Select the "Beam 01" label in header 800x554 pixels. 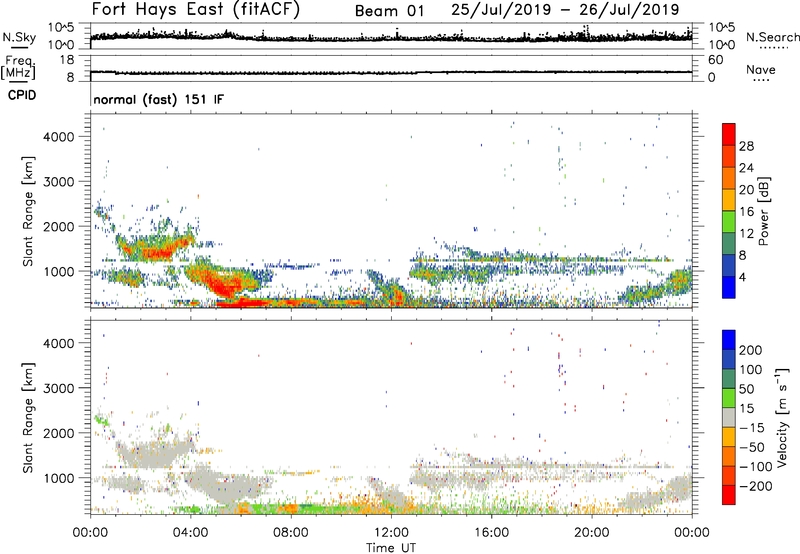[389, 11]
